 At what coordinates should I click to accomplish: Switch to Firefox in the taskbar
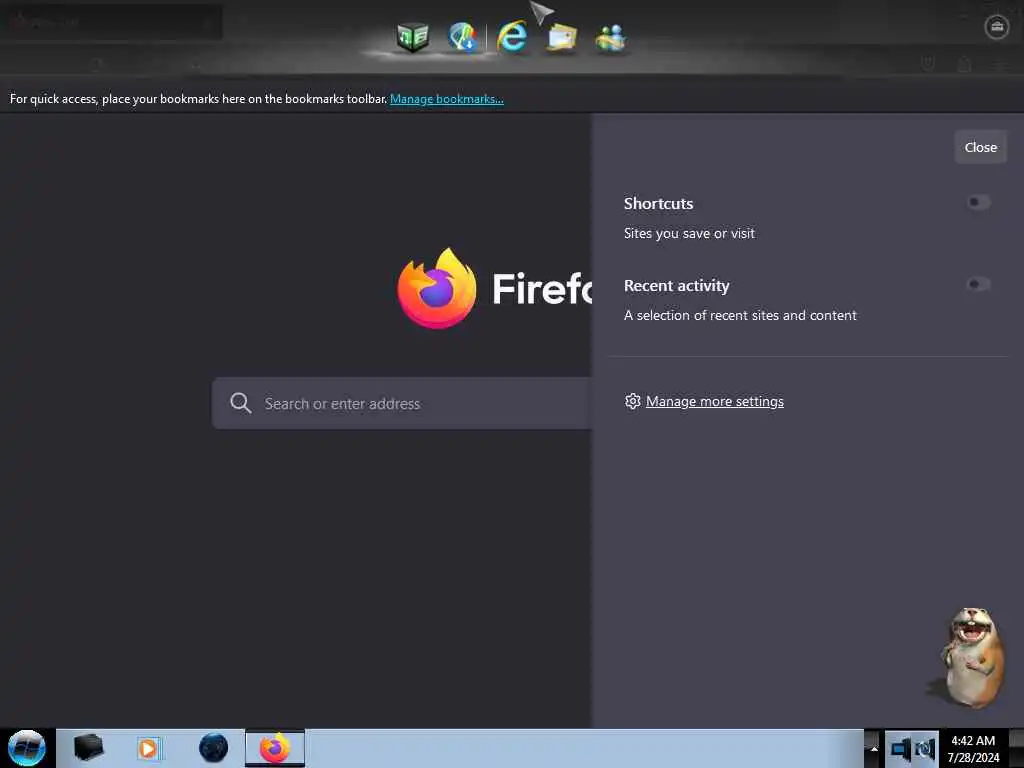tap(275, 748)
